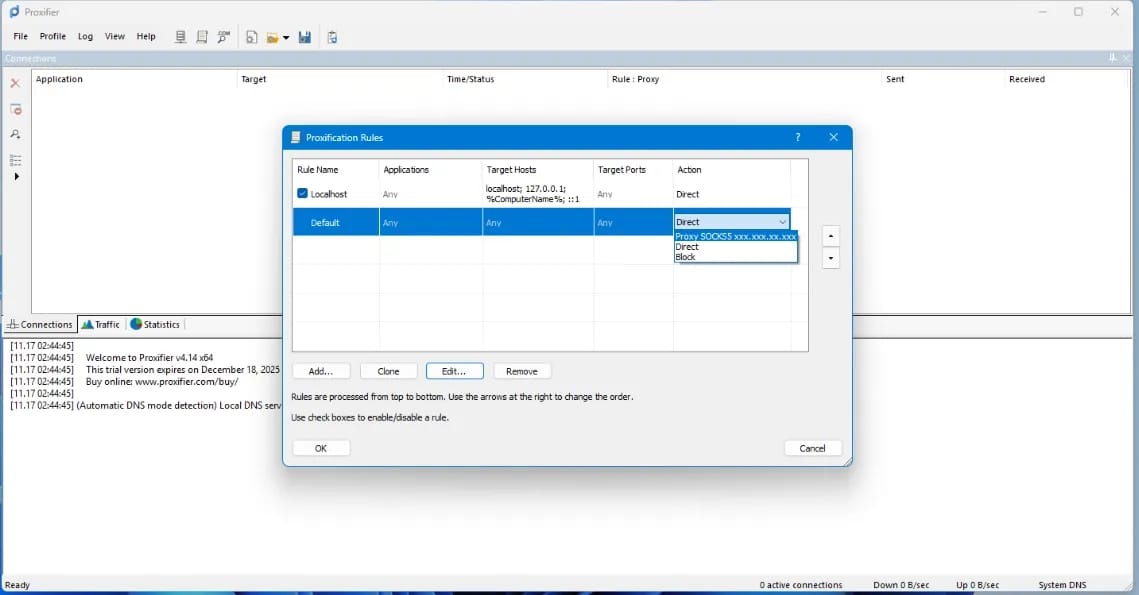Viewport: 1139px width, 595px height.
Task: Confirm rules with OK button
Action: tap(321, 448)
